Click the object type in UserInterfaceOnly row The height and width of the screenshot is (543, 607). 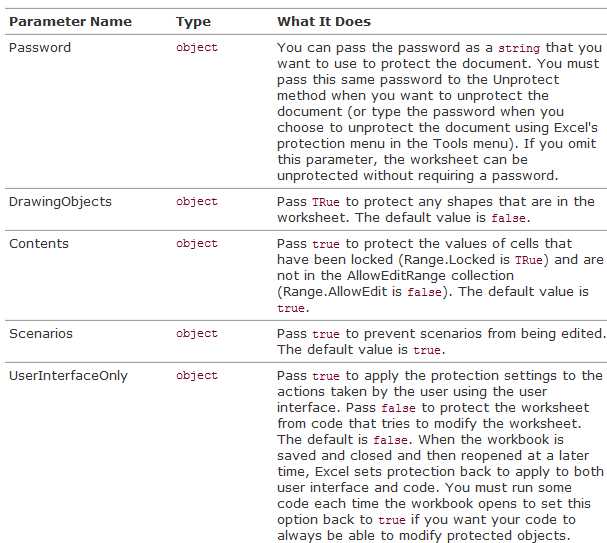click(197, 376)
